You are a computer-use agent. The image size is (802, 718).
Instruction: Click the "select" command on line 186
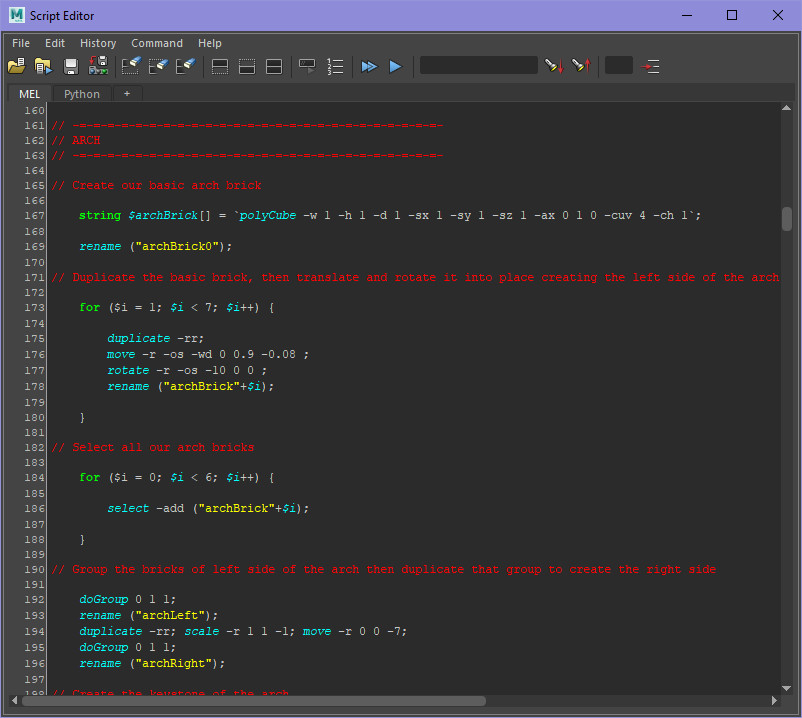coord(128,508)
